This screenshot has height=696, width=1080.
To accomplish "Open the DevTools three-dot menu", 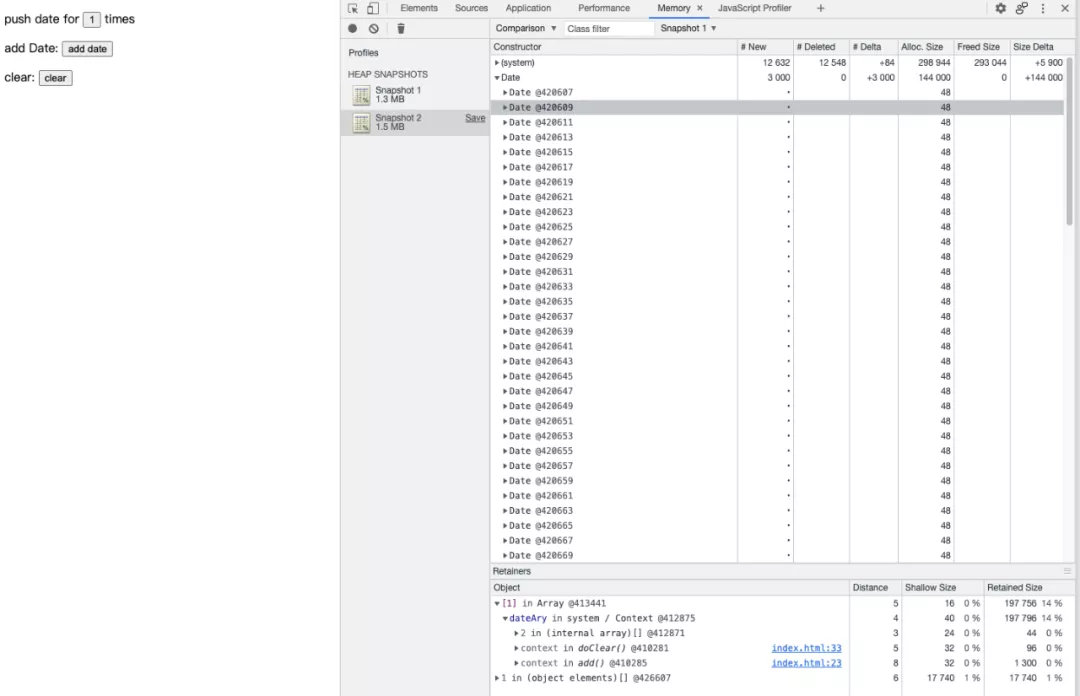I will [1043, 8].
